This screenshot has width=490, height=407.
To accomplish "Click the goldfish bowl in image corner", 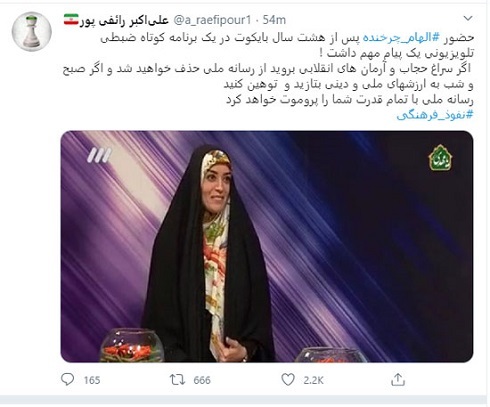I will point(132,345).
